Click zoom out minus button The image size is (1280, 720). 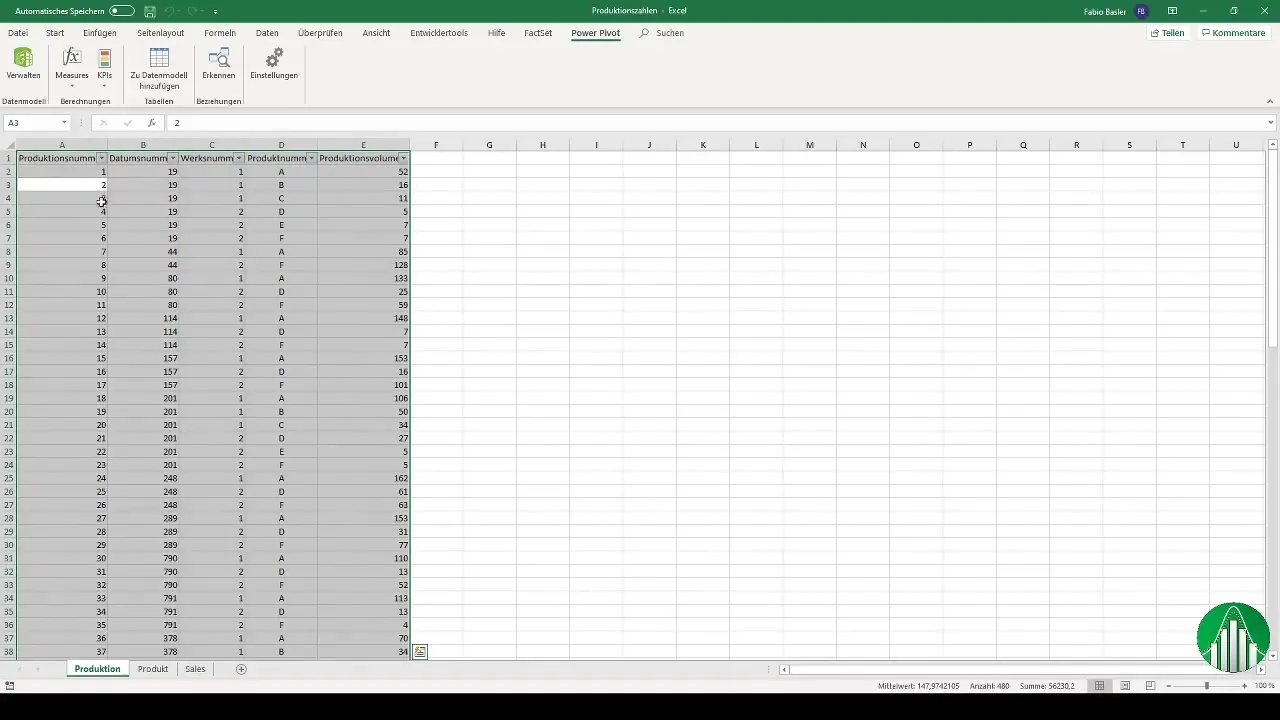point(1170,686)
